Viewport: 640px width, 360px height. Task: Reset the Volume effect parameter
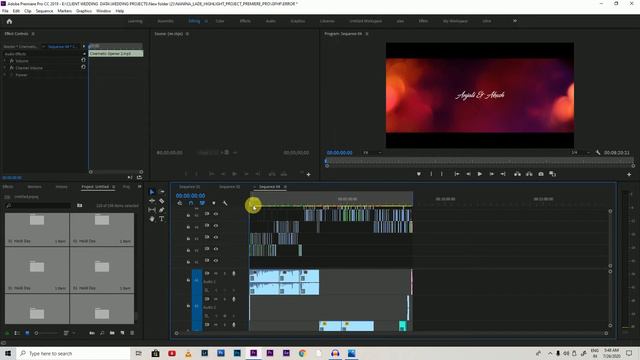point(83,60)
